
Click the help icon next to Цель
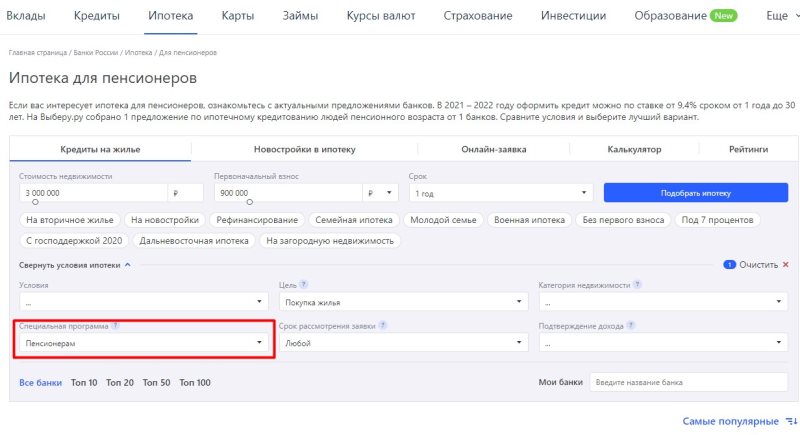coord(303,285)
